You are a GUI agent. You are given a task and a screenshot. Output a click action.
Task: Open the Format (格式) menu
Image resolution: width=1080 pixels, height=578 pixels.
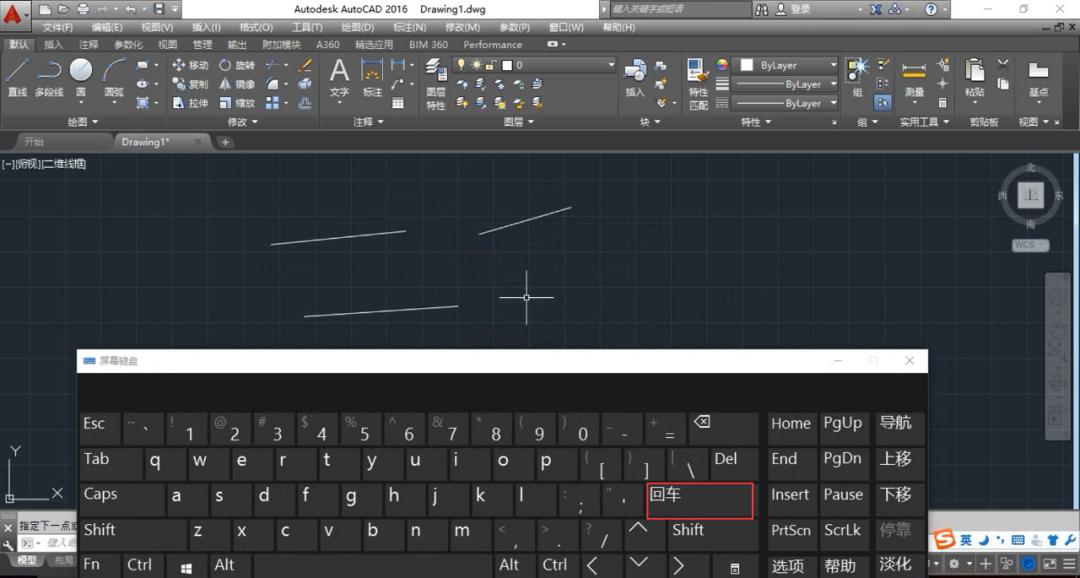click(x=256, y=27)
